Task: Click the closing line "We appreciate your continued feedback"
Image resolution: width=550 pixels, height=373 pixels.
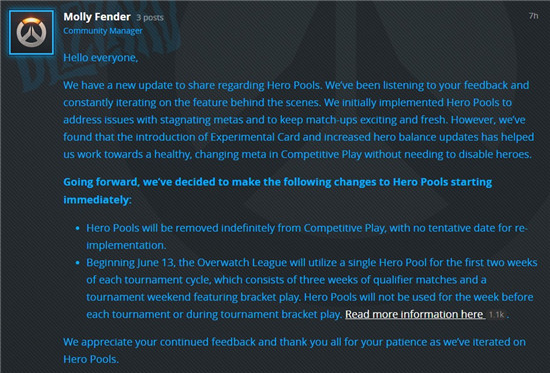Action: [294, 342]
